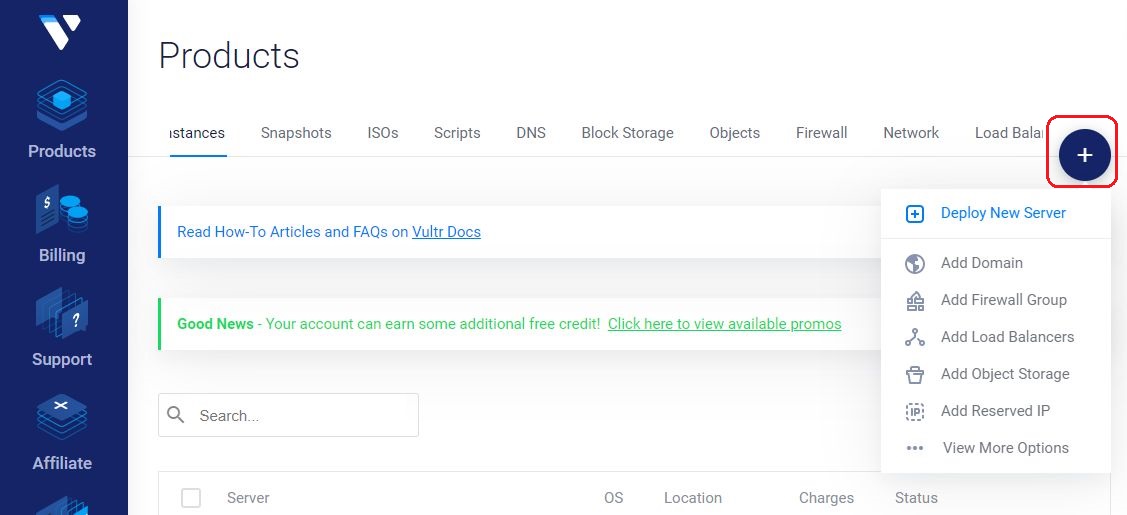Open the Products sidebar icon
1127x515 pixels.
pos(62,106)
